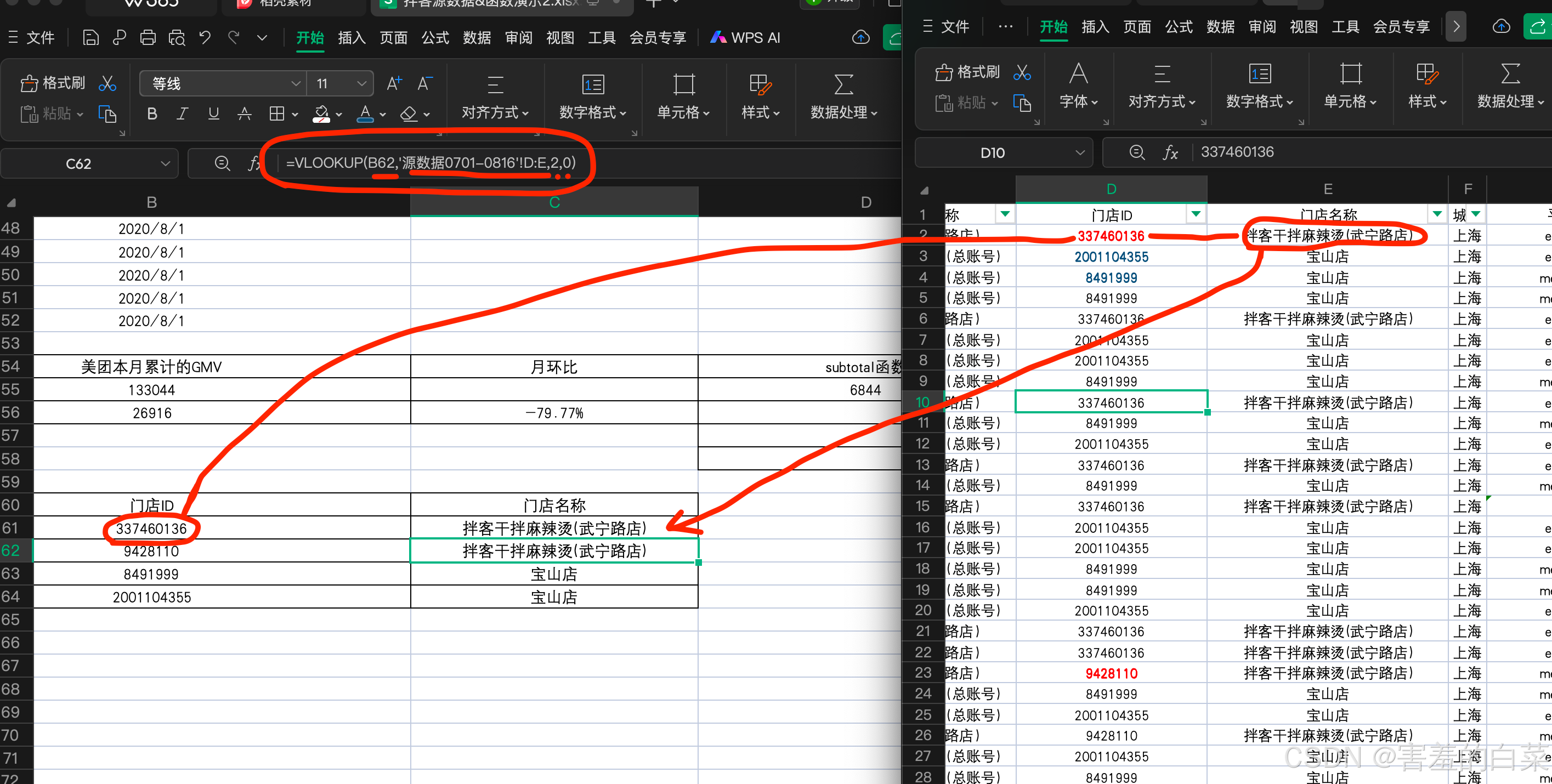Click the Strikethrough text icon
Screen dimensions: 1552x784
[x=244, y=114]
